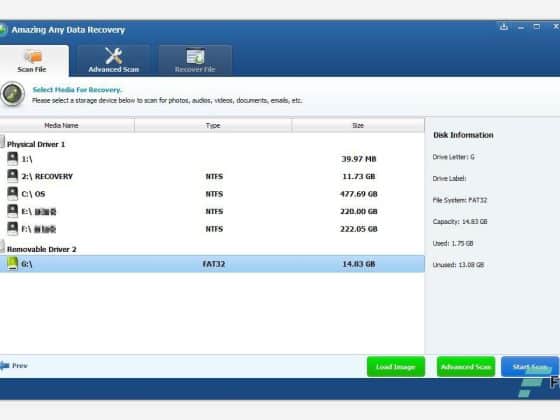Click the 222.05 GB size value
Screen dimensions: 560x420
359,229
